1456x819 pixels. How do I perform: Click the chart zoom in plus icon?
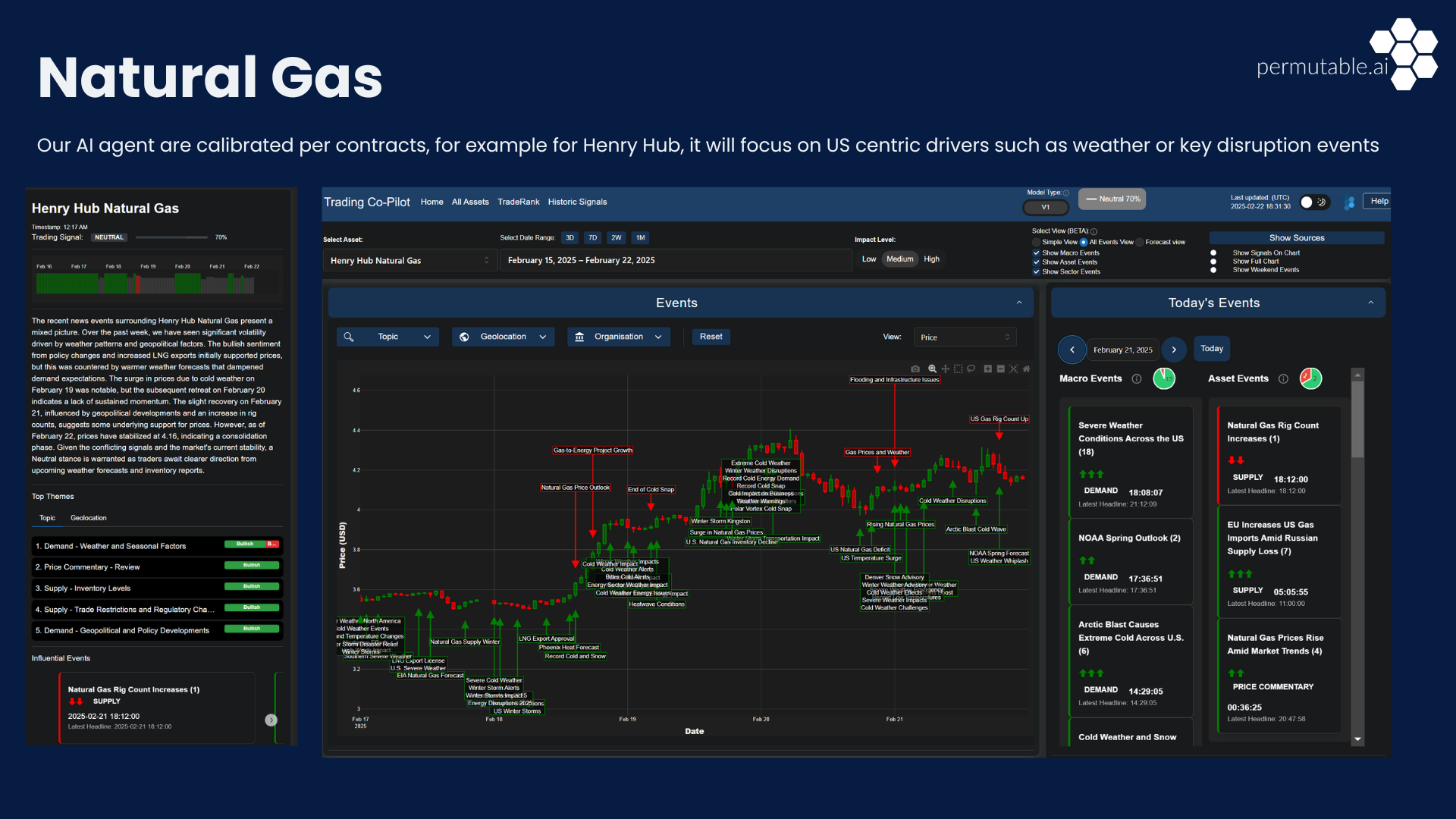988,369
